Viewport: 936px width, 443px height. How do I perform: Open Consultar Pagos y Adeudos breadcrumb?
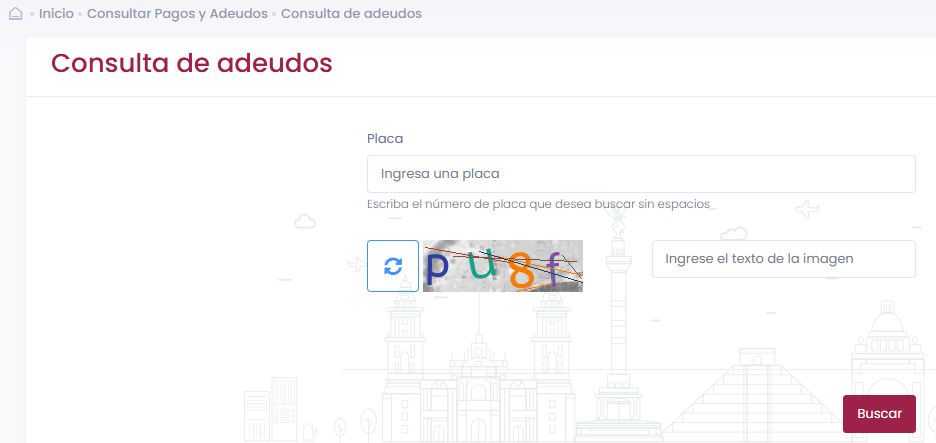[177, 14]
